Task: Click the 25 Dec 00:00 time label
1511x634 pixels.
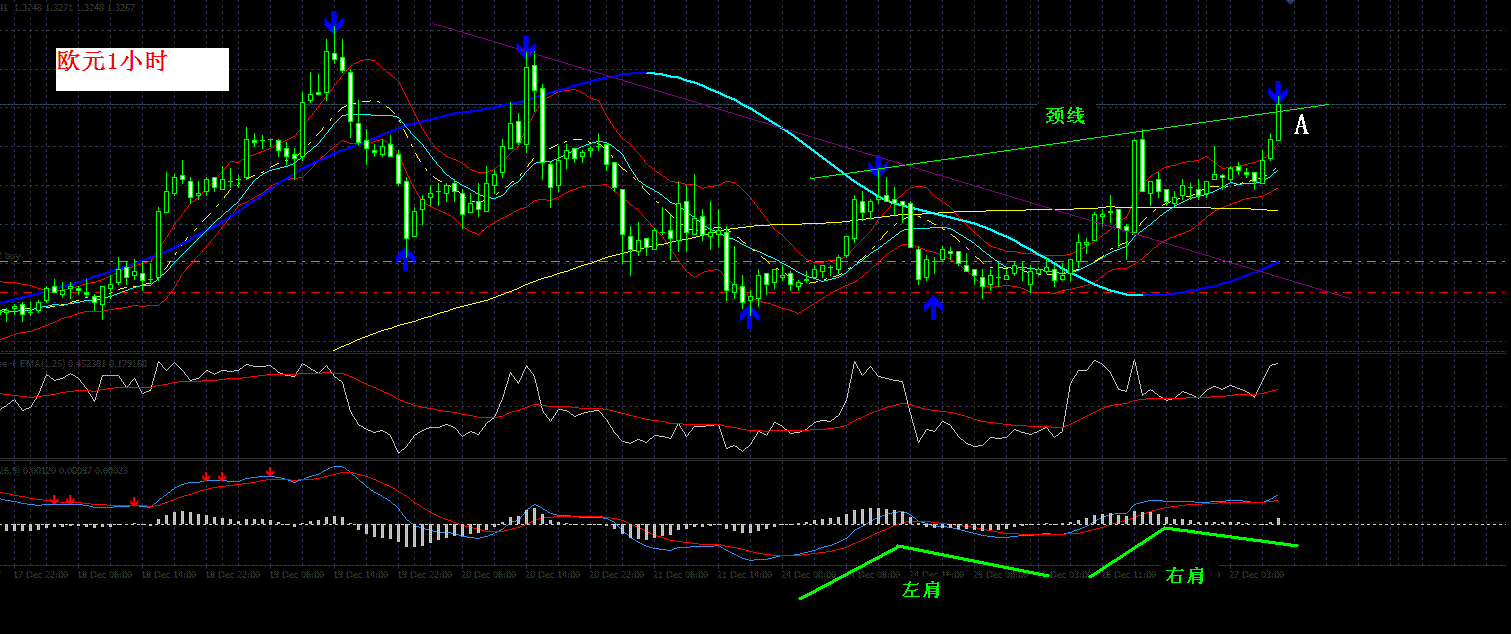Action: point(1001,575)
